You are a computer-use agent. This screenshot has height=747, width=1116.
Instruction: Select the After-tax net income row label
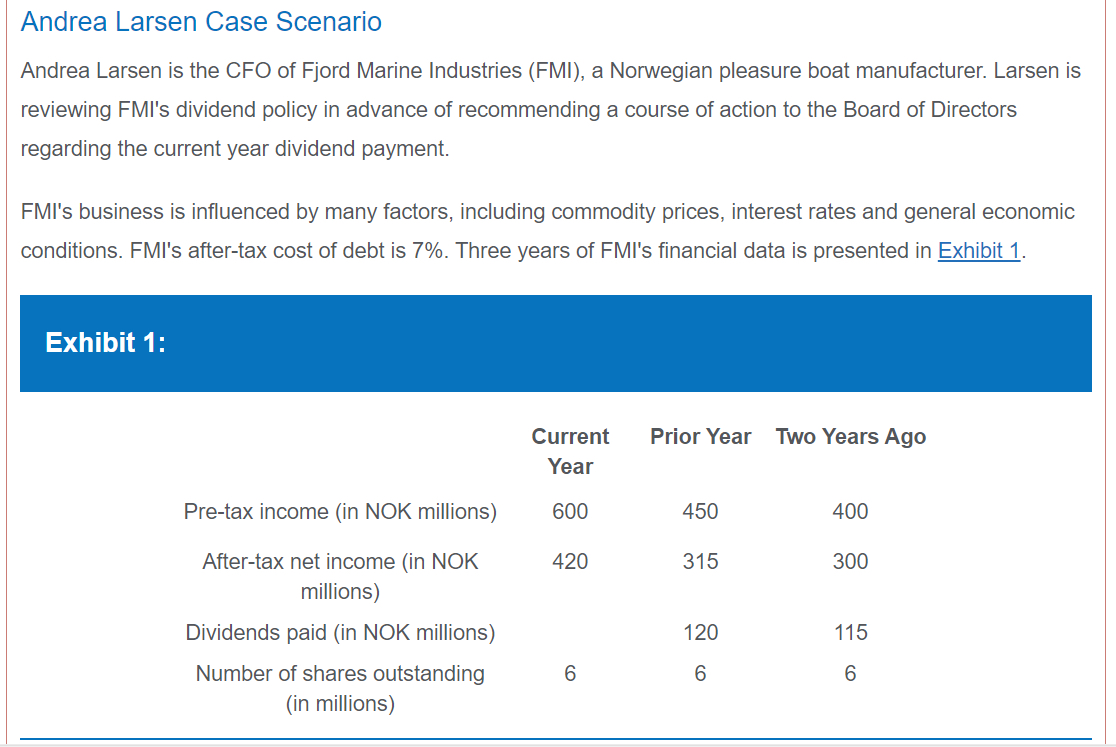340,576
